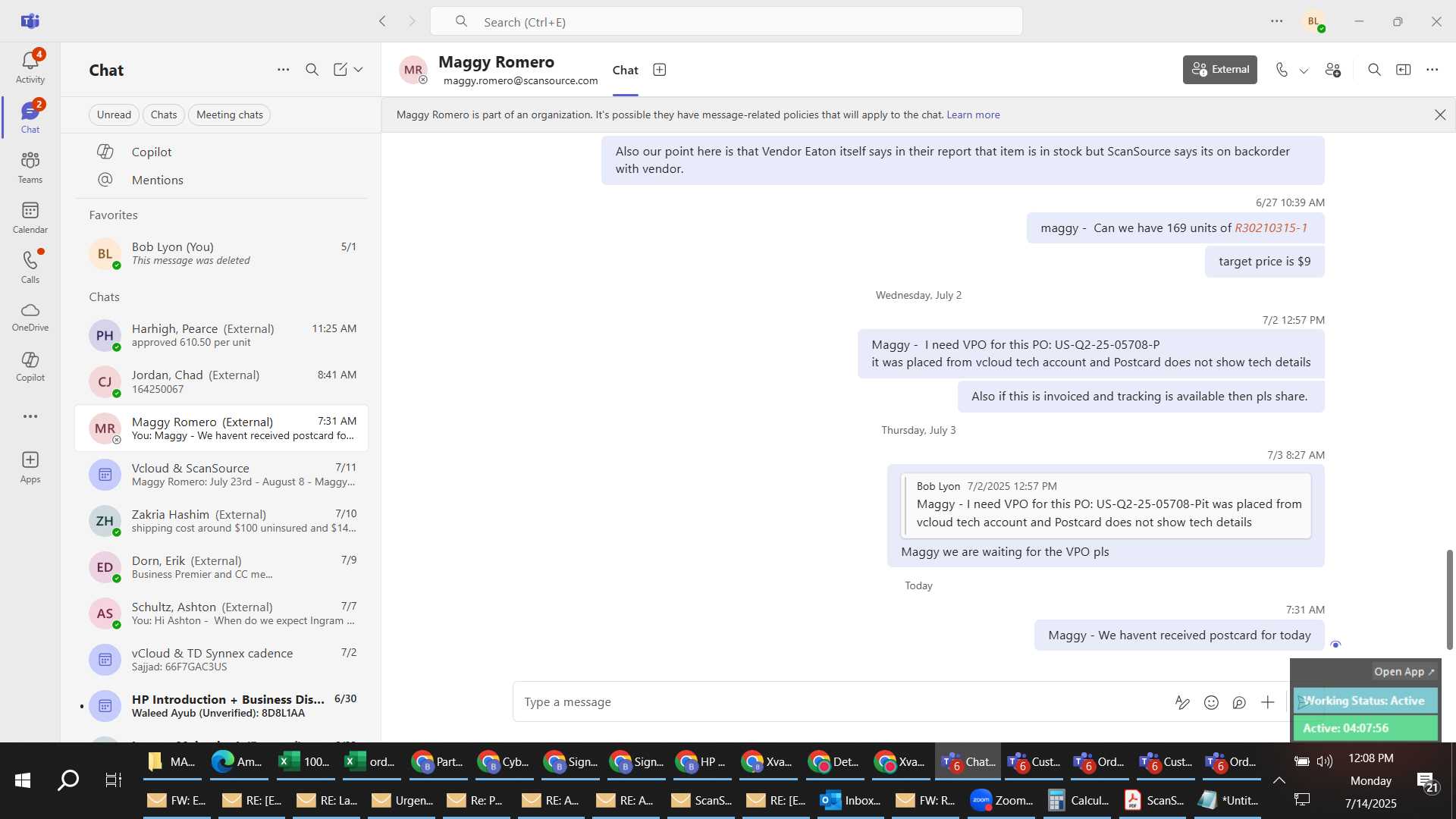
Task: Open HP Introduction + Business chat
Action: point(221,705)
